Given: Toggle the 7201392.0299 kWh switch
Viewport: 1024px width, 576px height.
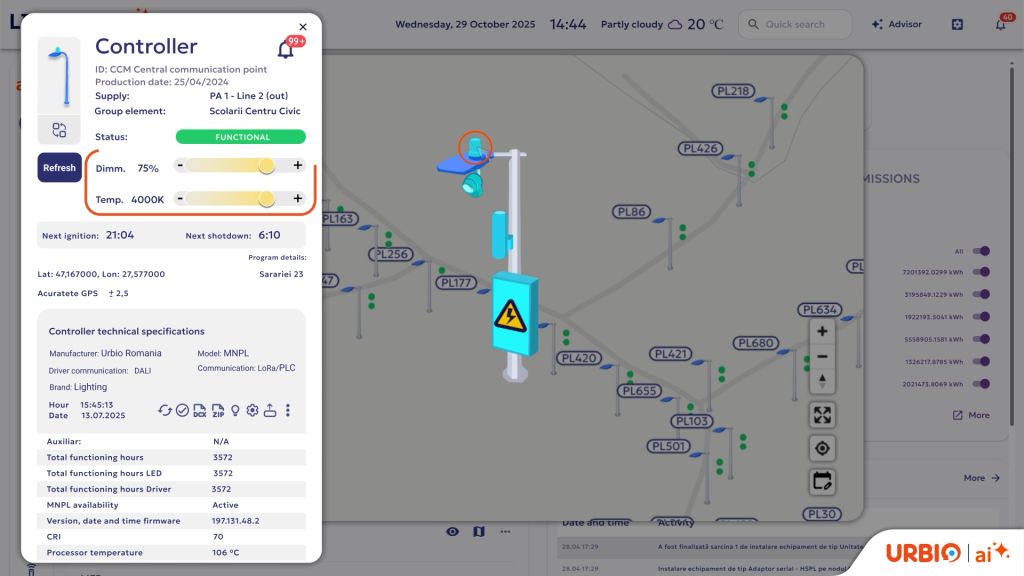Looking at the screenshot, I should coord(981,272).
